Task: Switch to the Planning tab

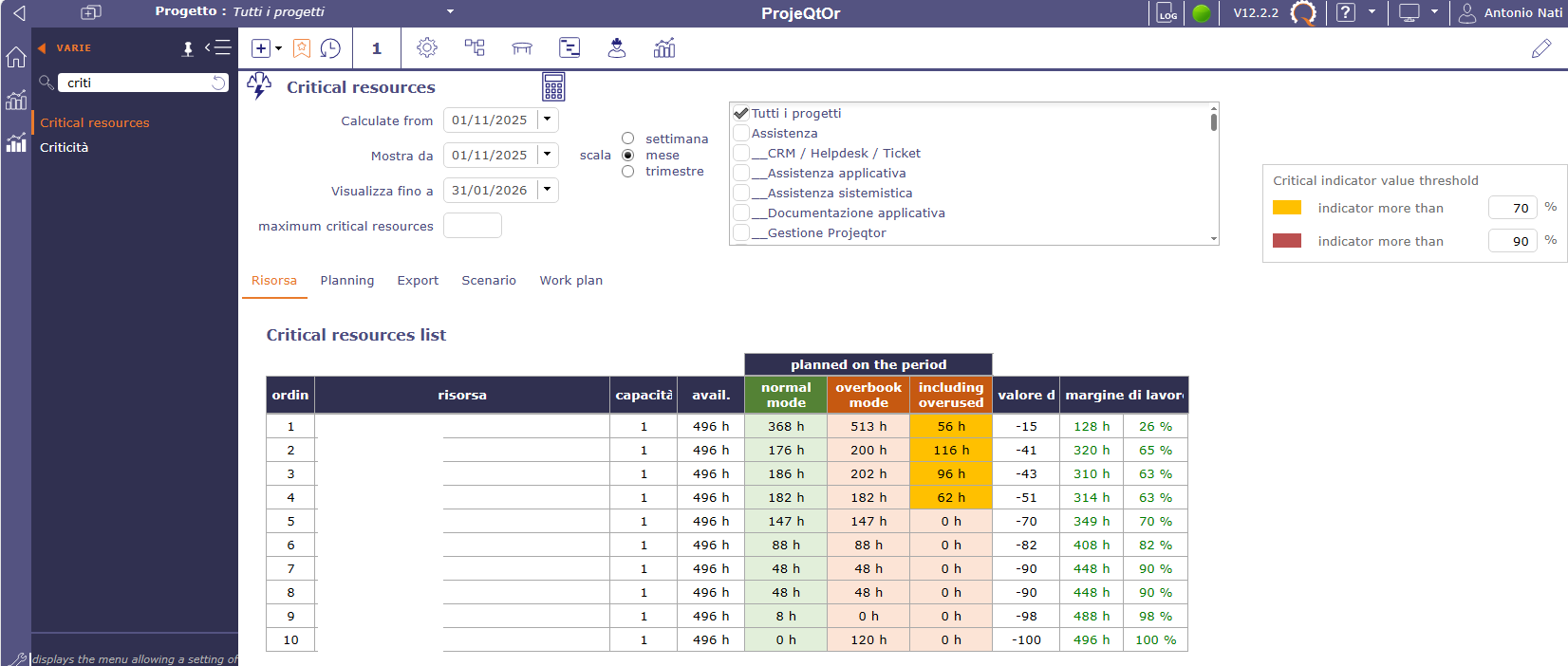Action: [346, 281]
